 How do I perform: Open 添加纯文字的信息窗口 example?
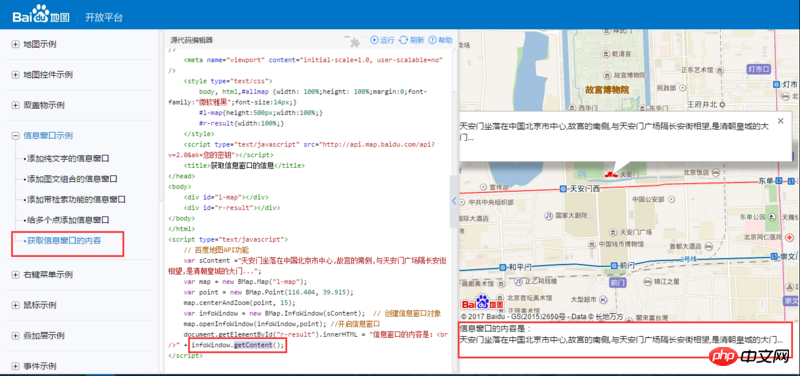[x=66, y=159]
